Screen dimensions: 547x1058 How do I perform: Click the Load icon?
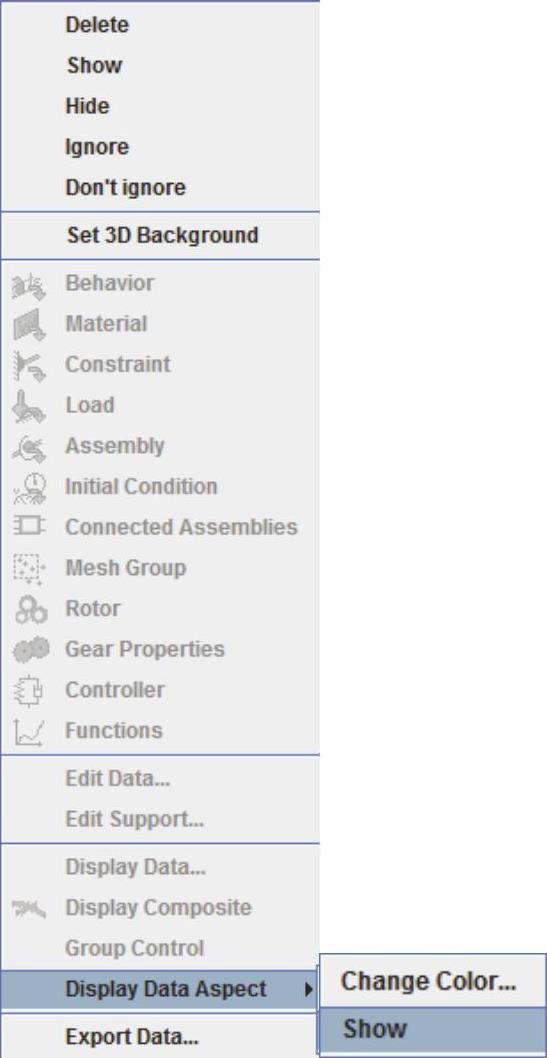click(29, 406)
